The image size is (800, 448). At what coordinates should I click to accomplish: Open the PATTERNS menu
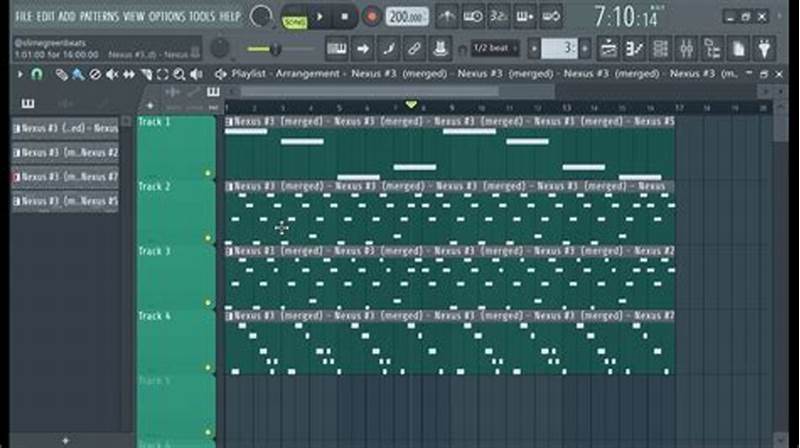pos(99,17)
